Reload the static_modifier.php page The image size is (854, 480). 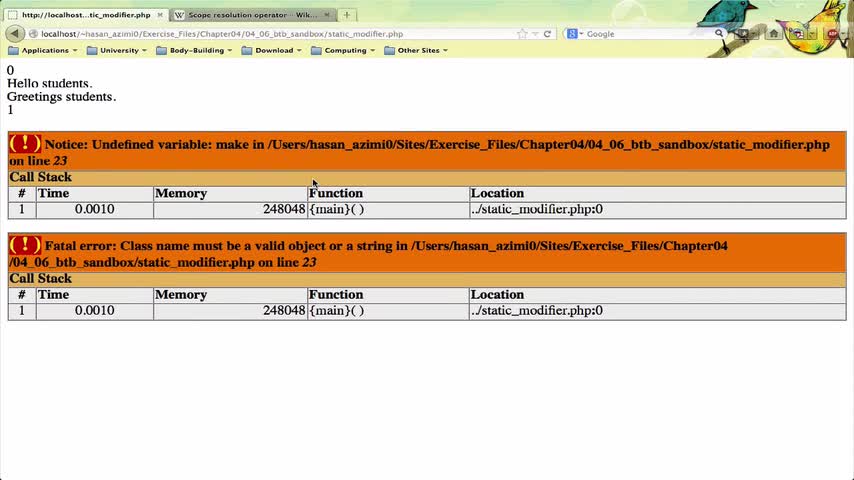547,34
